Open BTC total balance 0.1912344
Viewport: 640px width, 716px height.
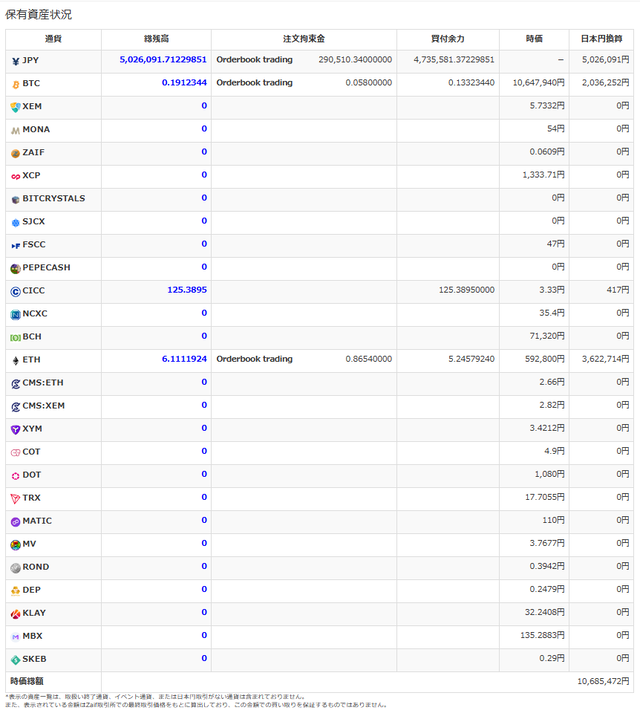point(184,83)
